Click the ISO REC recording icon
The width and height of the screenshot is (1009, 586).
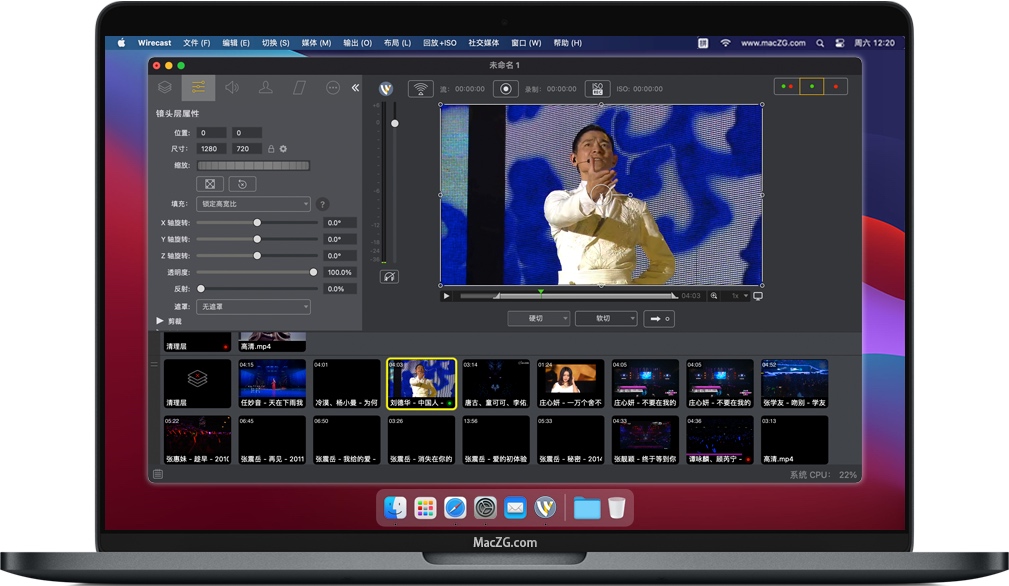pyautogui.click(x=597, y=89)
